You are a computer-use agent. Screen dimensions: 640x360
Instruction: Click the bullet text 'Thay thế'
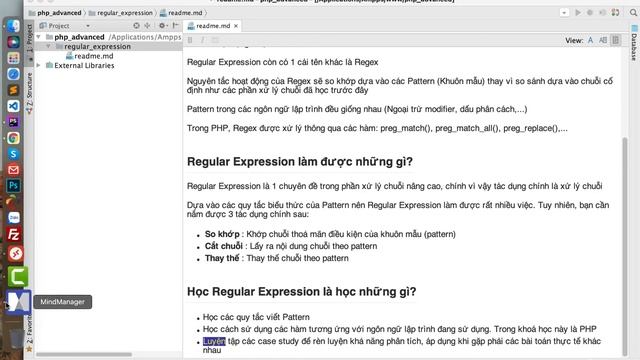tap(222, 258)
